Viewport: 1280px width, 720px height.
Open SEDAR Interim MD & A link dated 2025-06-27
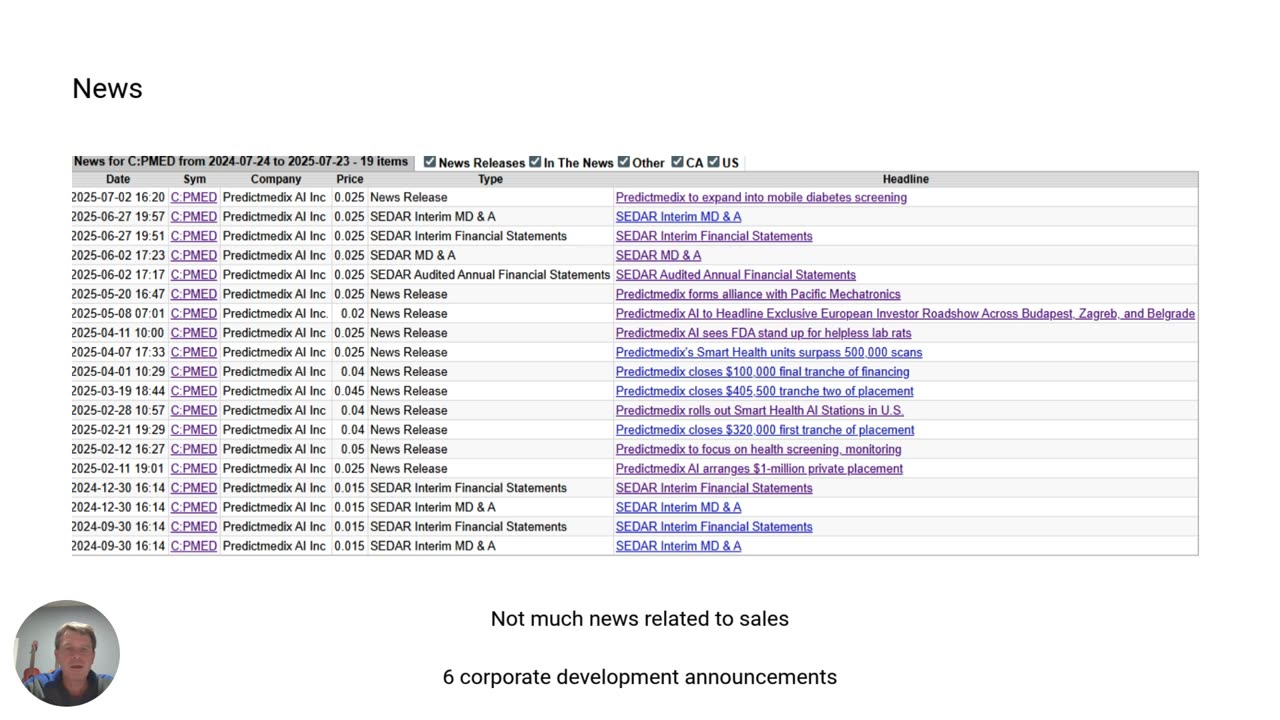678,216
